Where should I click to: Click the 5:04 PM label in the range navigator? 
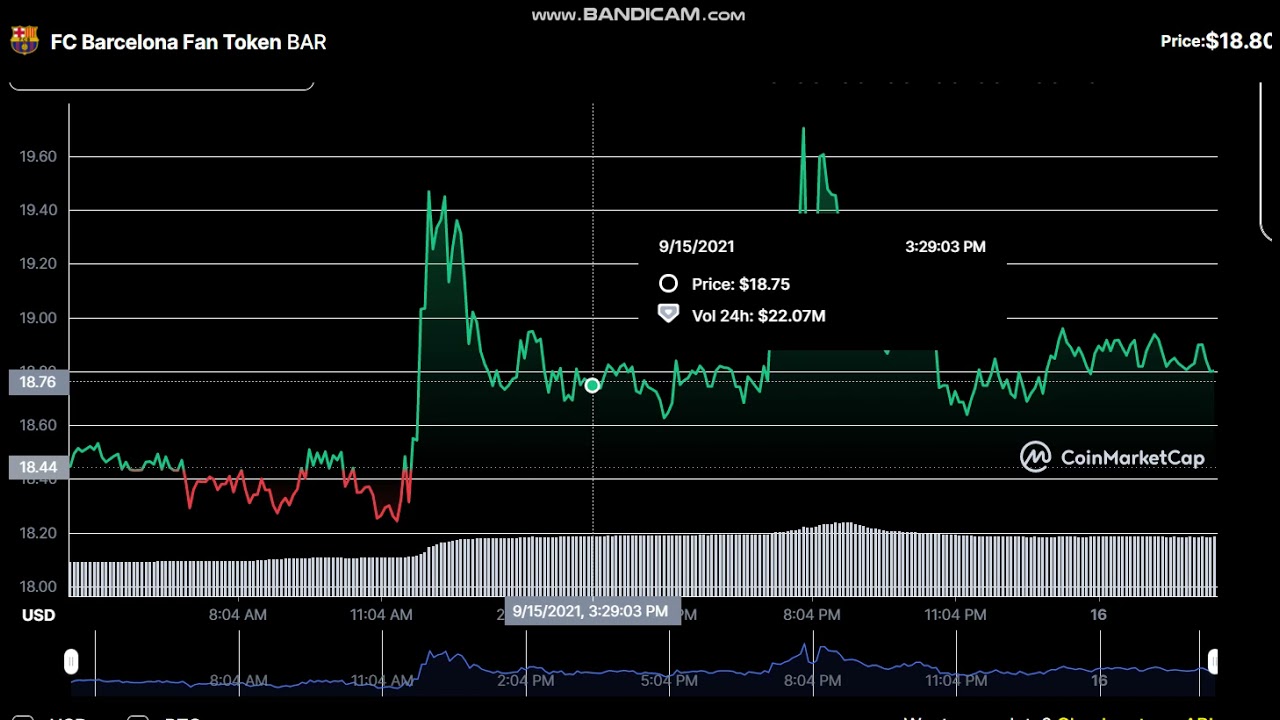point(669,681)
